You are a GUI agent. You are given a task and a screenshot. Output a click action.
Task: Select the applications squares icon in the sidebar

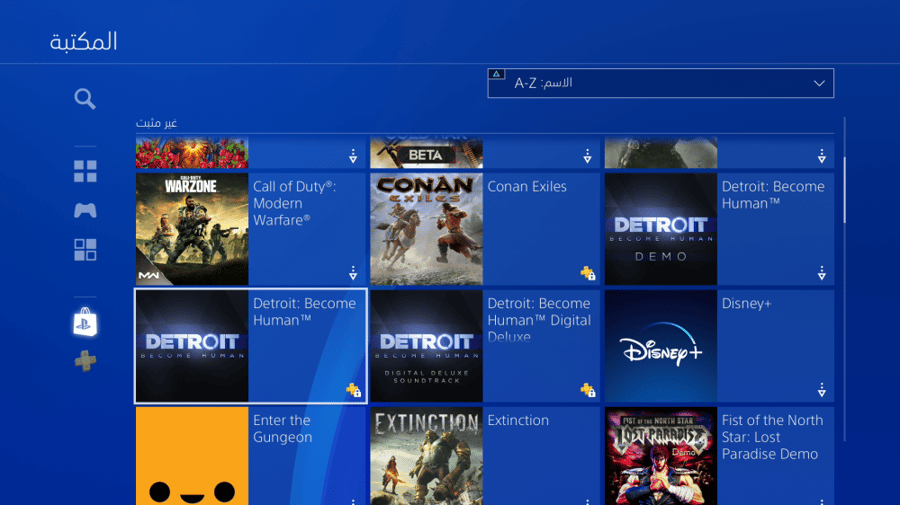coord(85,250)
